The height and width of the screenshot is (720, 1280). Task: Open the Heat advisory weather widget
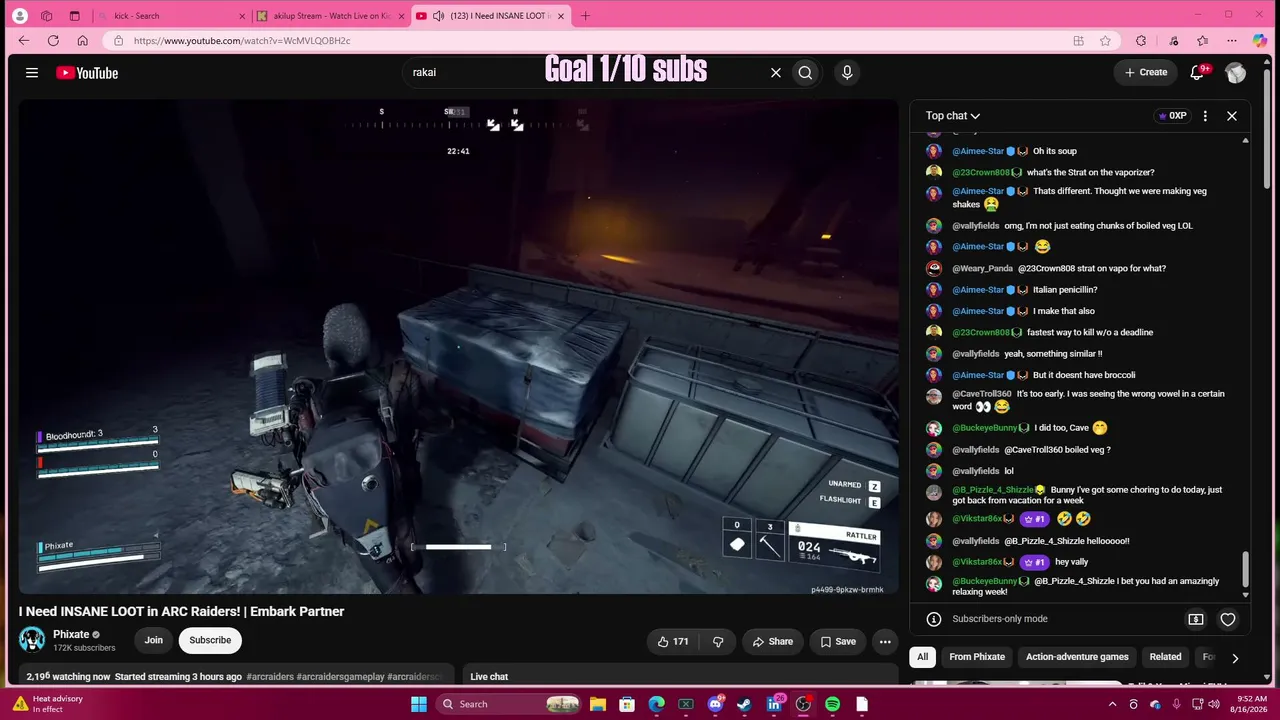(x=46, y=704)
